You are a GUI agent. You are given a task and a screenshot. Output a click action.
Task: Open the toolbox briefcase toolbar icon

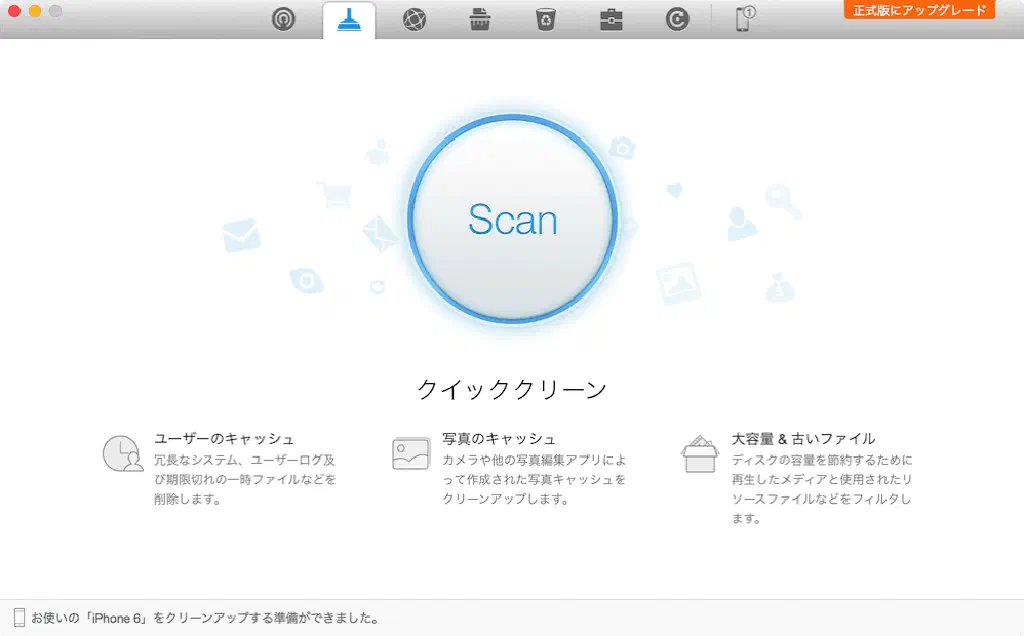click(611, 19)
